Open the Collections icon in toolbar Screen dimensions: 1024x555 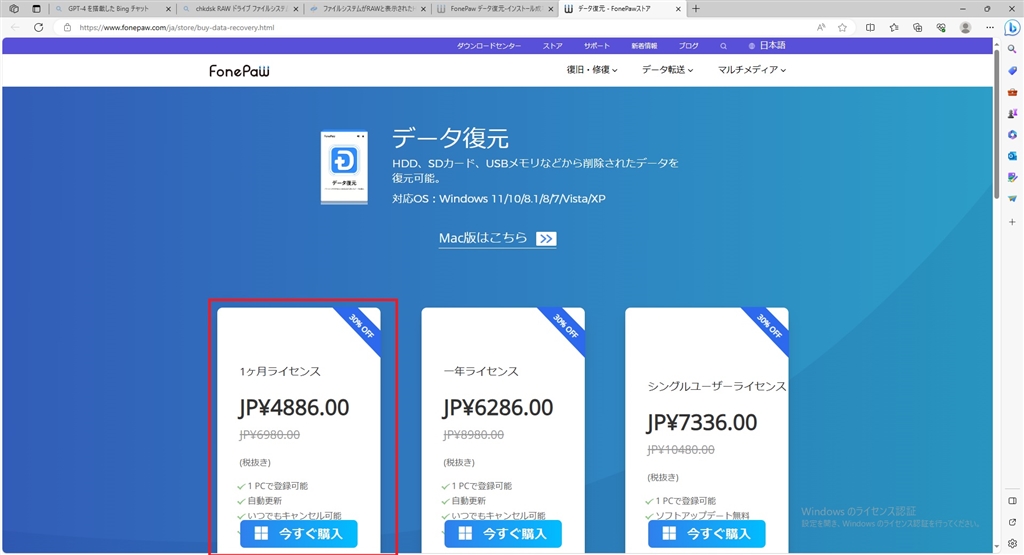(918, 27)
